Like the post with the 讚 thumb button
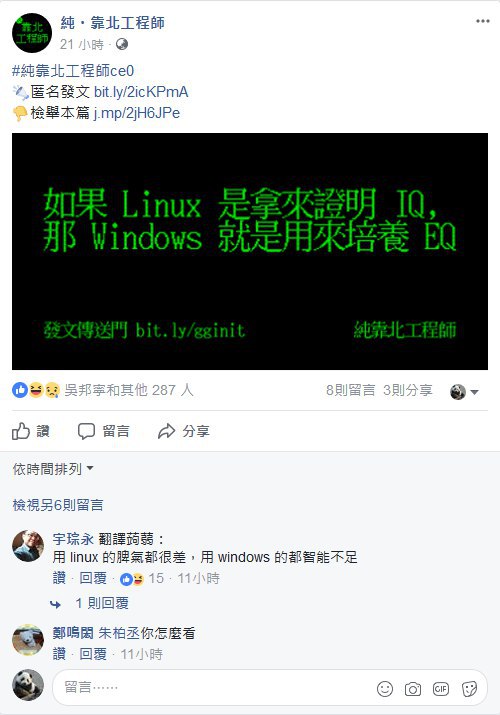This screenshot has height=715, width=500. 31,431
